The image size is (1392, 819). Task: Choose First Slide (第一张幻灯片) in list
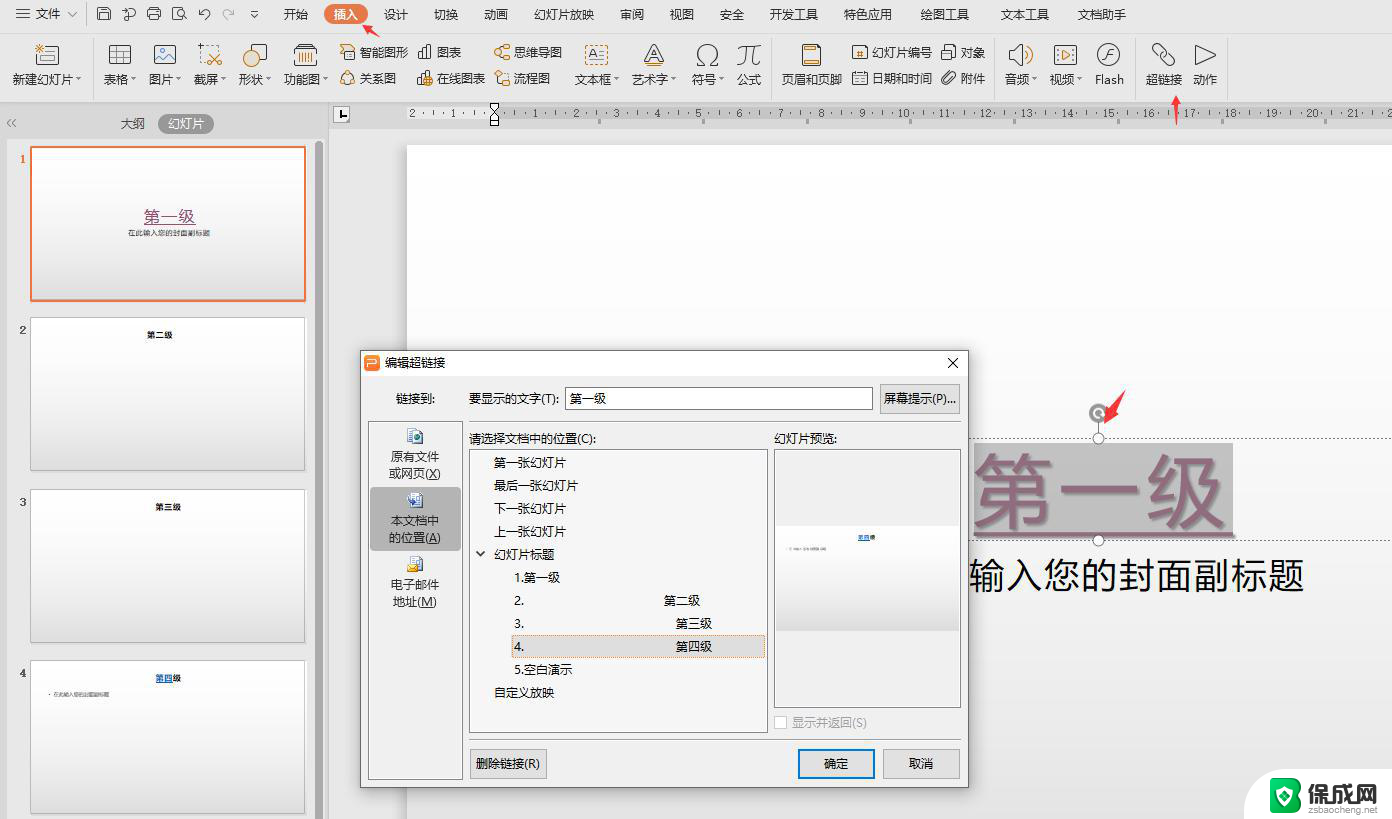click(530, 462)
